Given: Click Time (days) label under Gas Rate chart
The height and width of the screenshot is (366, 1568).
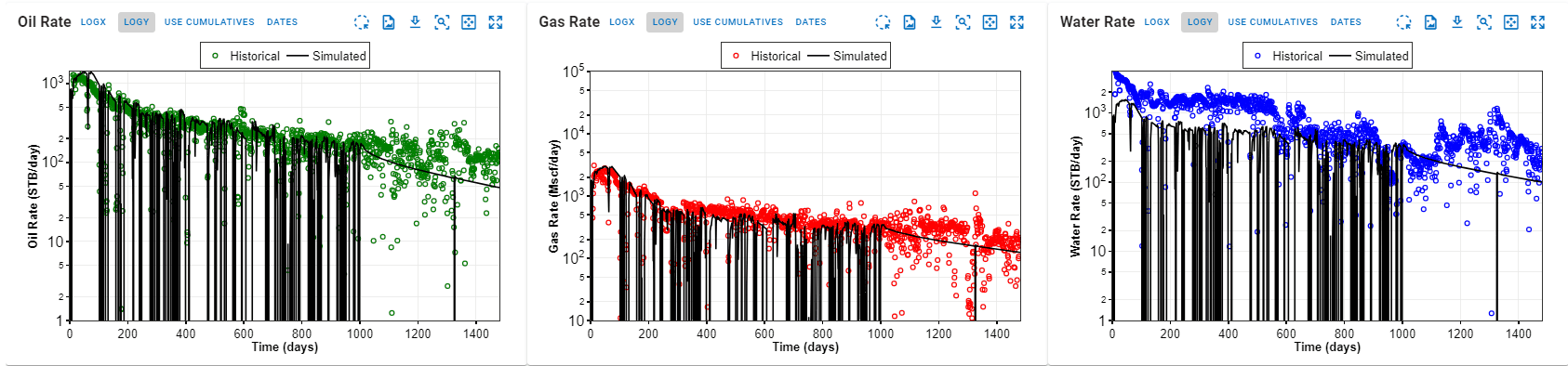Looking at the screenshot, I should tap(805, 346).
